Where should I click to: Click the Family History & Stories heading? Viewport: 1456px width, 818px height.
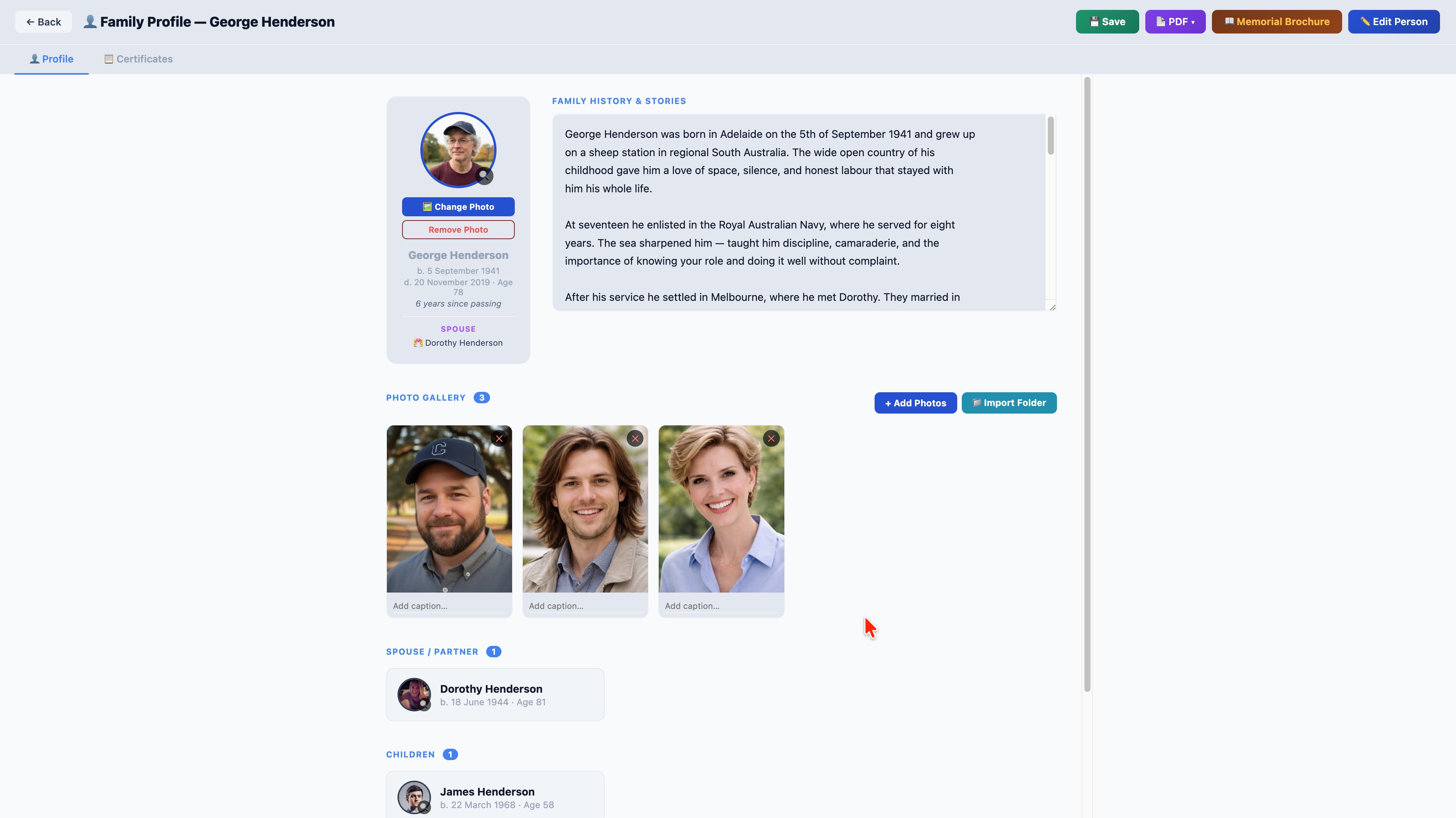pyautogui.click(x=619, y=101)
